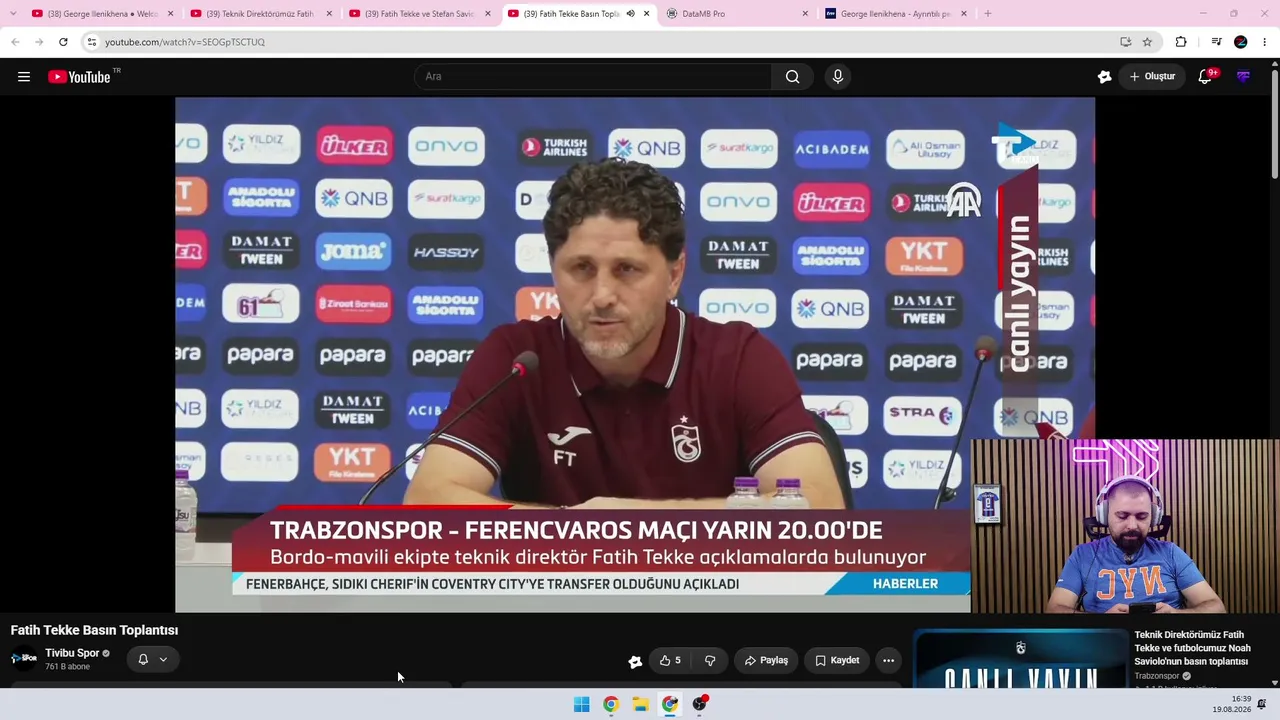The image size is (1280, 720).
Task: Switch to the Teknik Direktörümüz Fatih tab
Action: click(261, 14)
